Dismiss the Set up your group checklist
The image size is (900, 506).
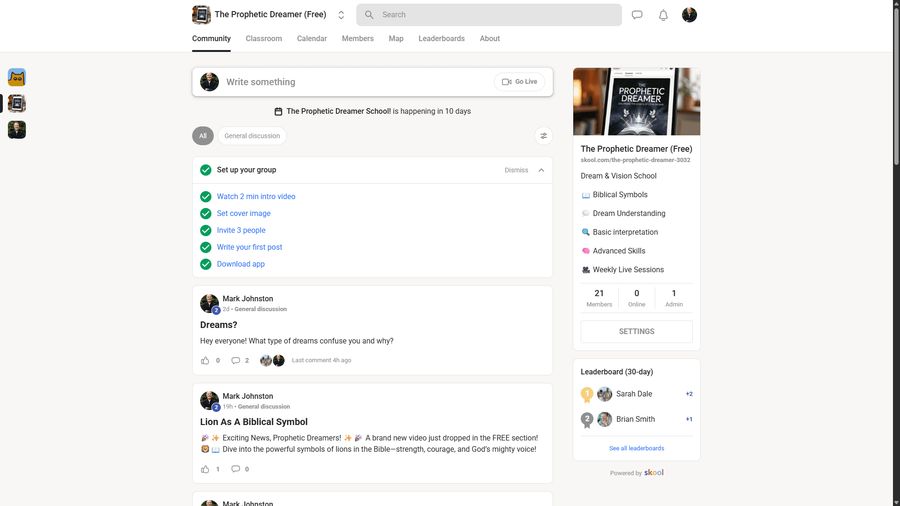click(x=516, y=170)
